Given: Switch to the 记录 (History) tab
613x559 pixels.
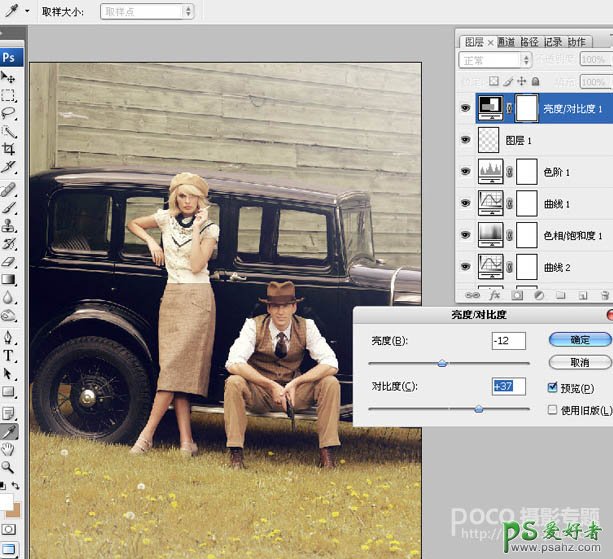Looking at the screenshot, I should coord(553,41).
